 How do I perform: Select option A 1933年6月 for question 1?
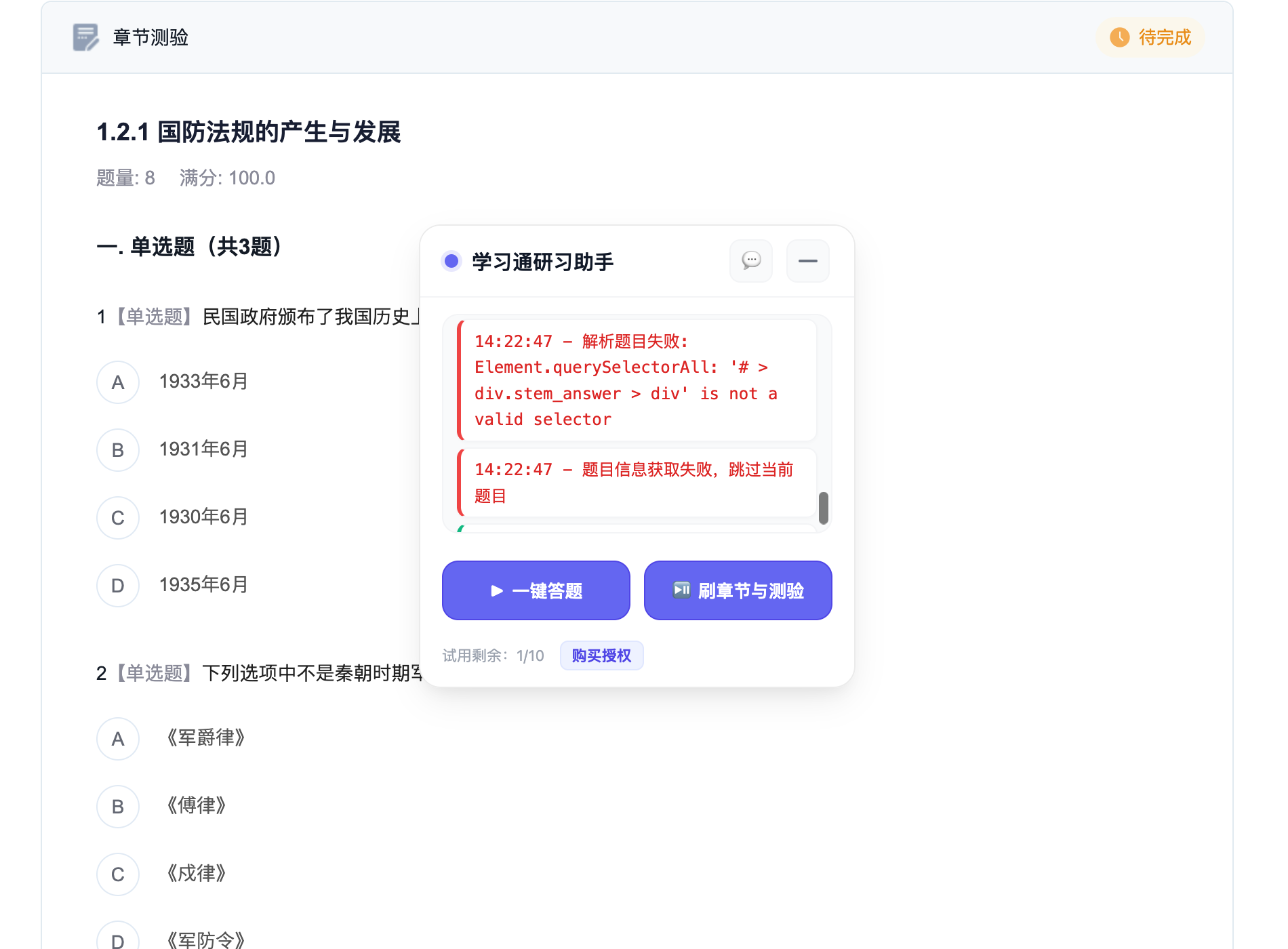(118, 382)
